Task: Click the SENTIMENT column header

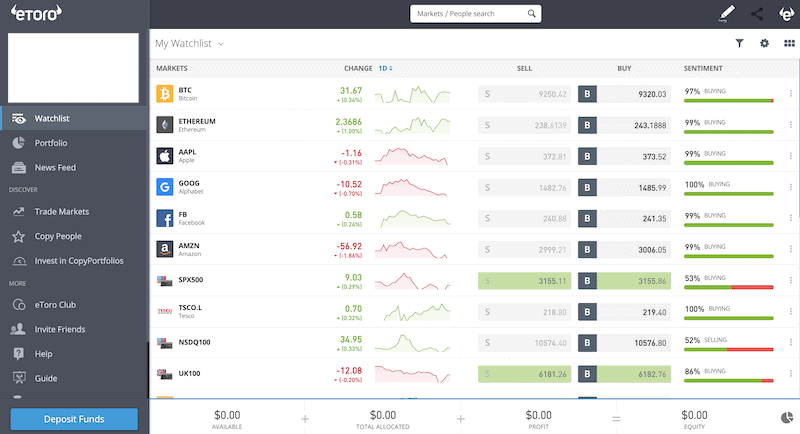Action: (x=703, y=68)
